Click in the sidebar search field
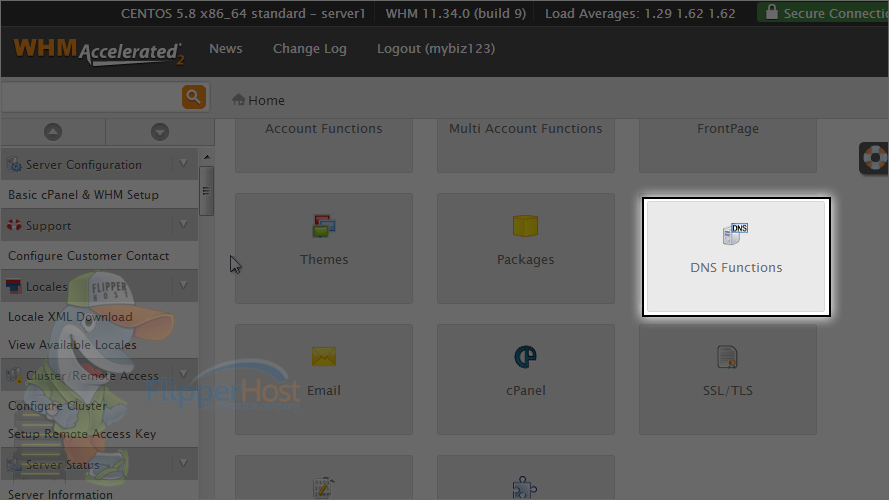889x500 pixels. 92,98
